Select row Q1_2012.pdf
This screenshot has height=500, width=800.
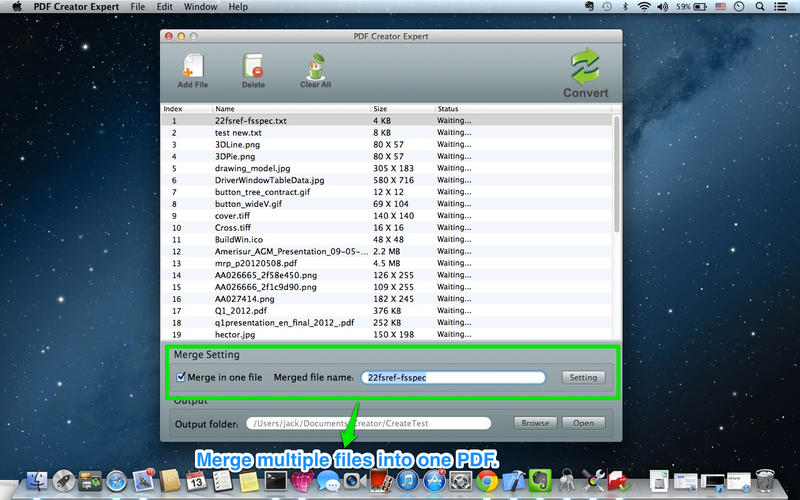(x=387, y=311)
